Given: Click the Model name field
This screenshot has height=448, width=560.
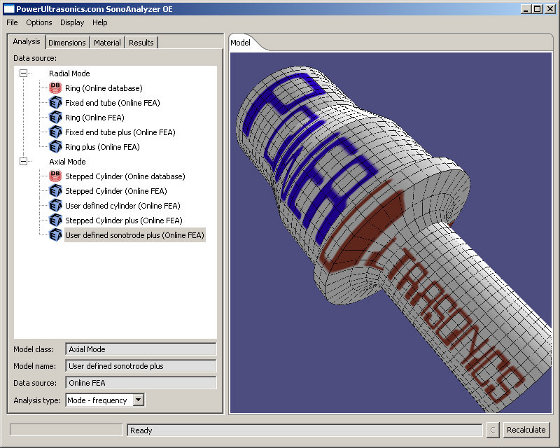Looking at the screenshot, I should (x=141, y=366).
